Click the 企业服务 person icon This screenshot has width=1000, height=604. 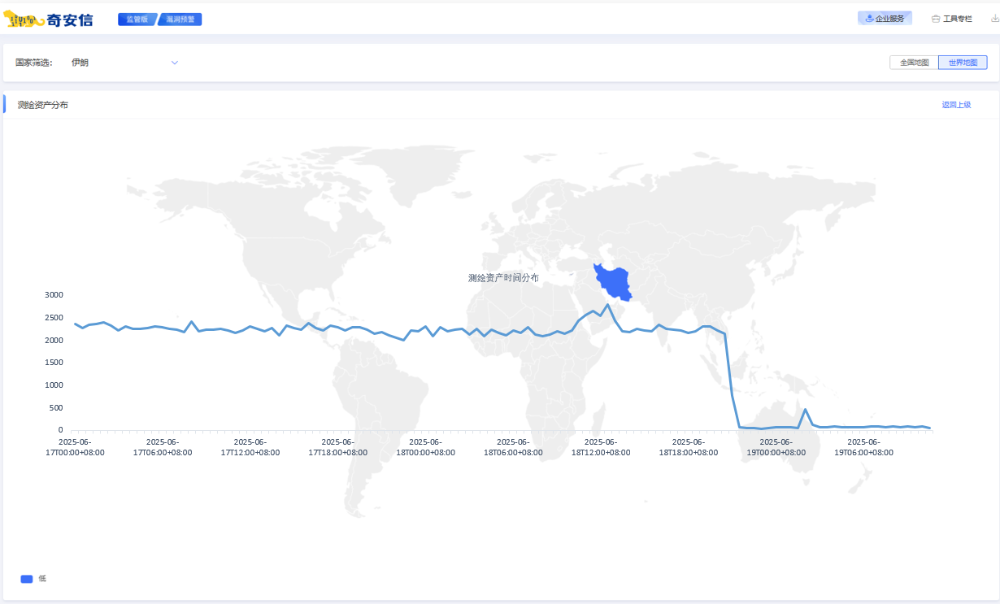point(869,18)
